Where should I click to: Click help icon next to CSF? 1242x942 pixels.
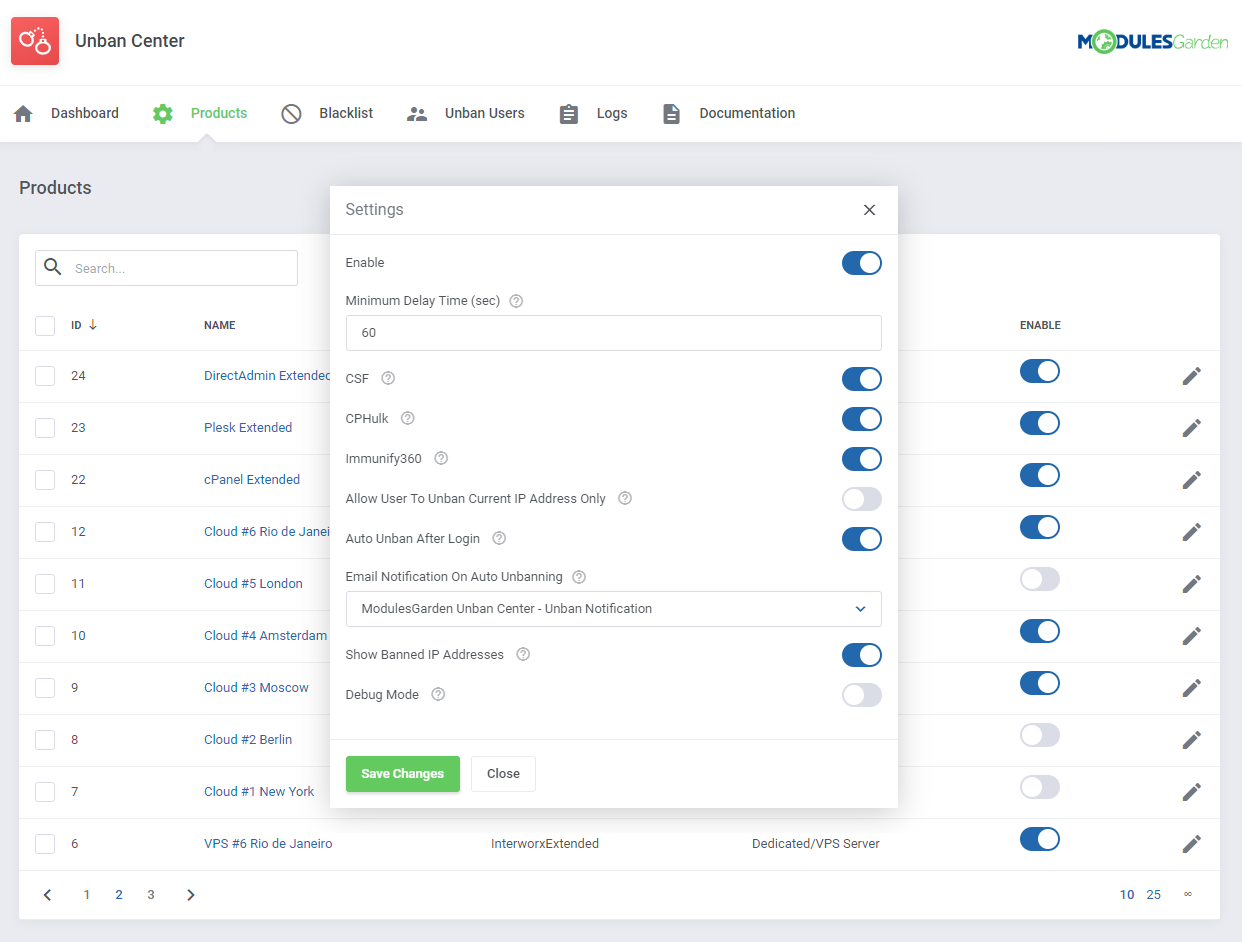[388, 379]
